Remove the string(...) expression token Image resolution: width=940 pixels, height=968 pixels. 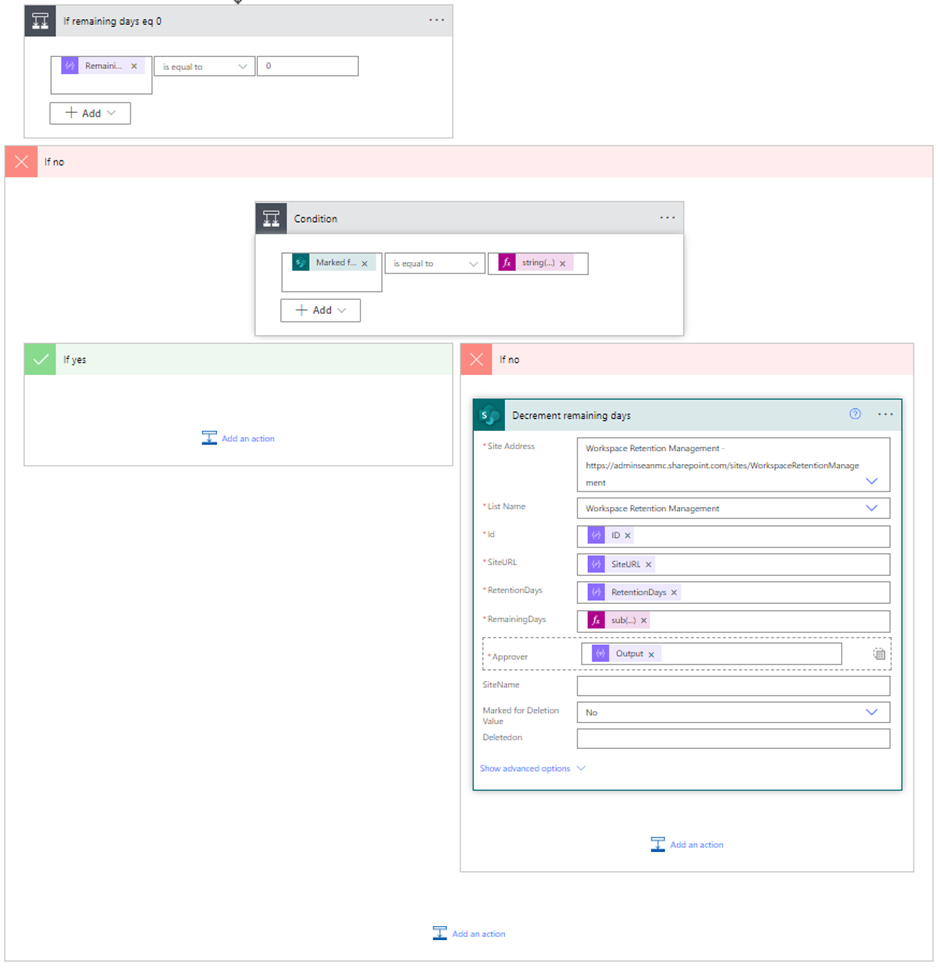563,264
